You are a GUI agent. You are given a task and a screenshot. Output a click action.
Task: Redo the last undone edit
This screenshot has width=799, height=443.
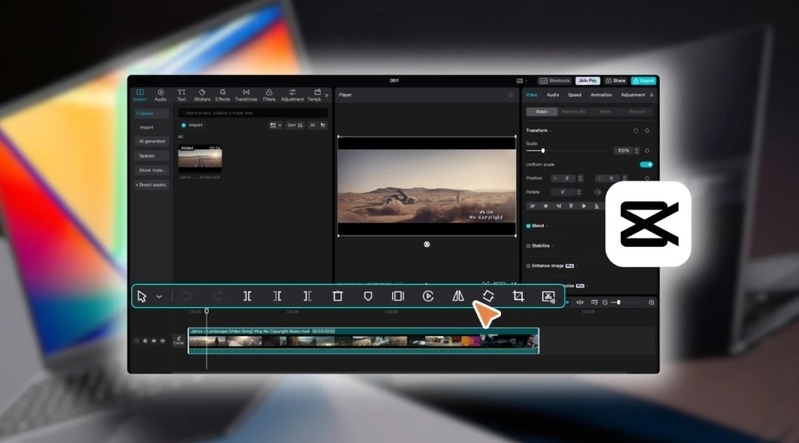coord(217,296)
